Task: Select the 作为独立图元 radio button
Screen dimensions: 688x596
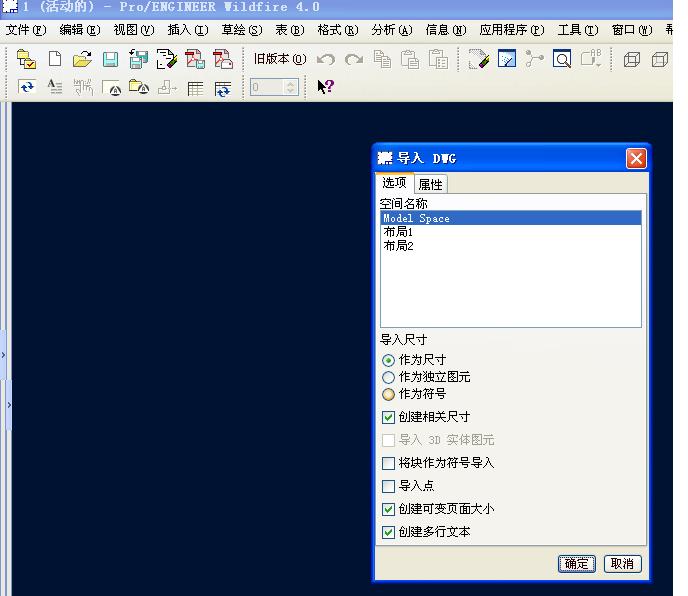Action: (x=388, y=377)
